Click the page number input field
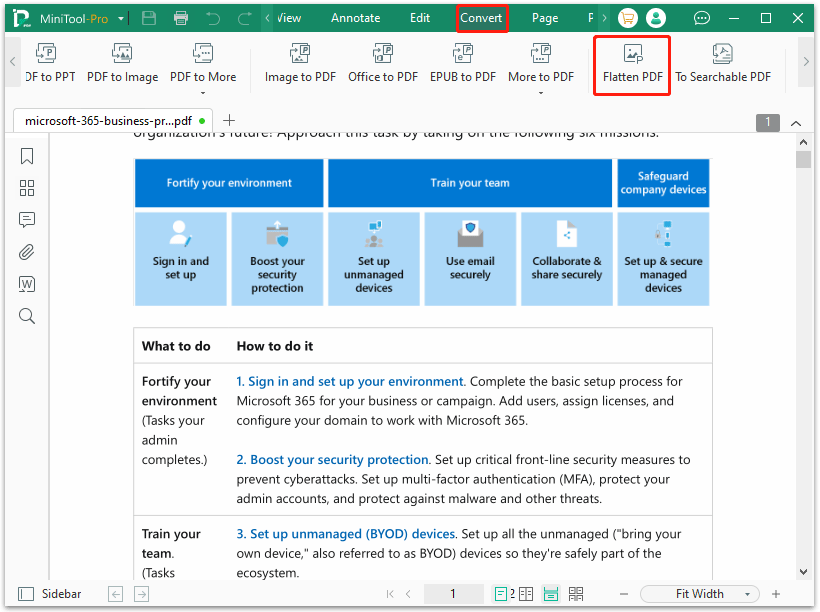 click(453, 594)
